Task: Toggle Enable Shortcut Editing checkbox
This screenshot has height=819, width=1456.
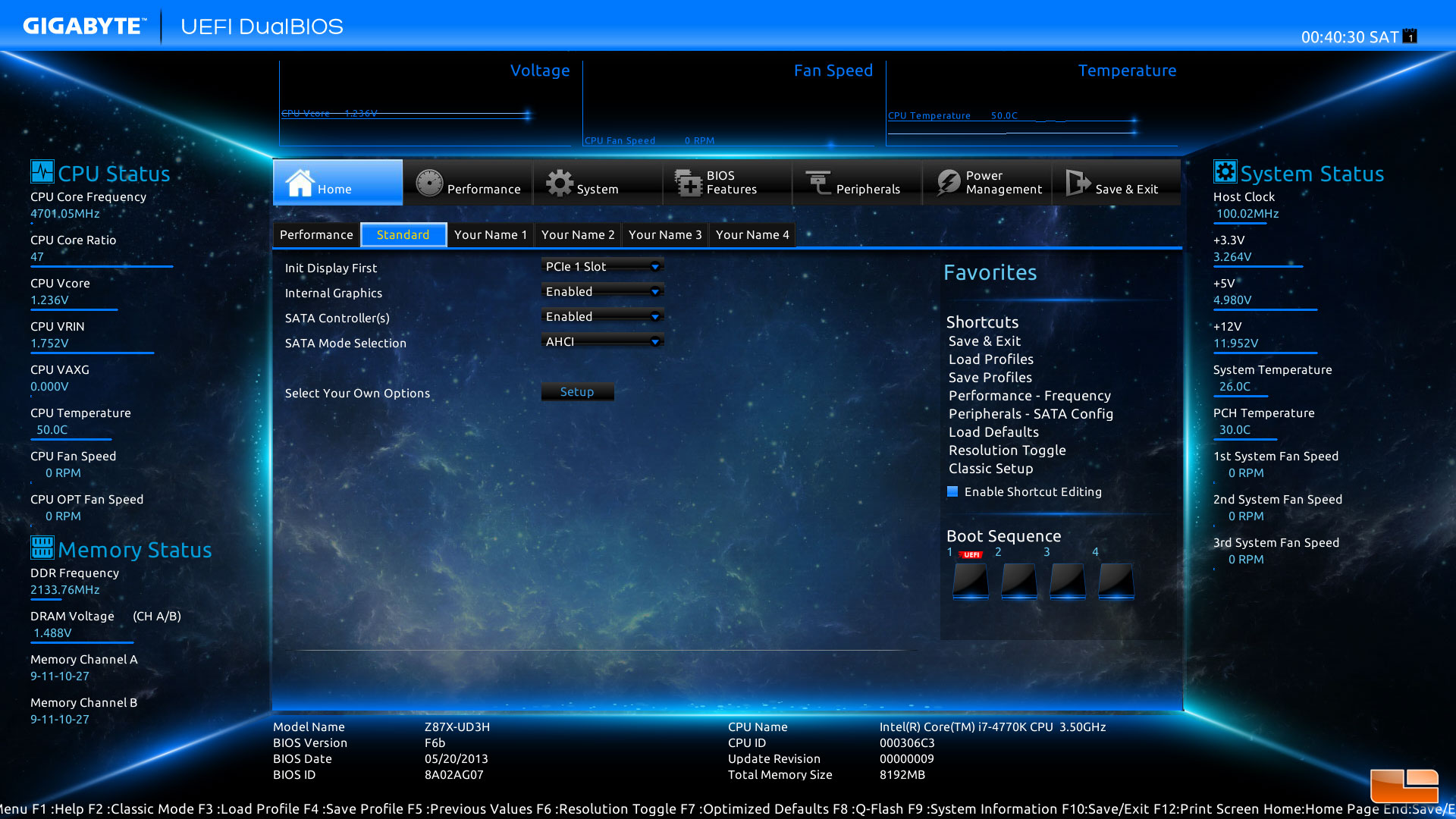Action: (x=952, y=491)
